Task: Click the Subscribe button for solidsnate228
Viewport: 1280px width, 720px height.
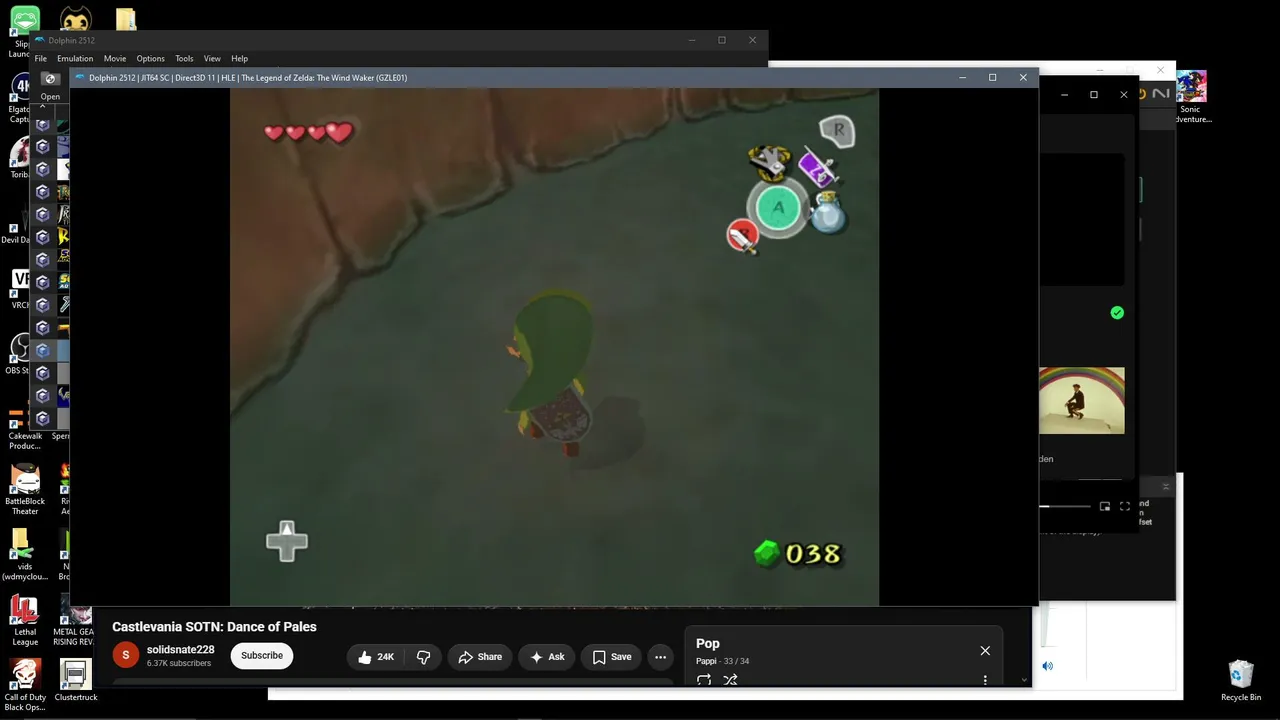Action: 262,656
